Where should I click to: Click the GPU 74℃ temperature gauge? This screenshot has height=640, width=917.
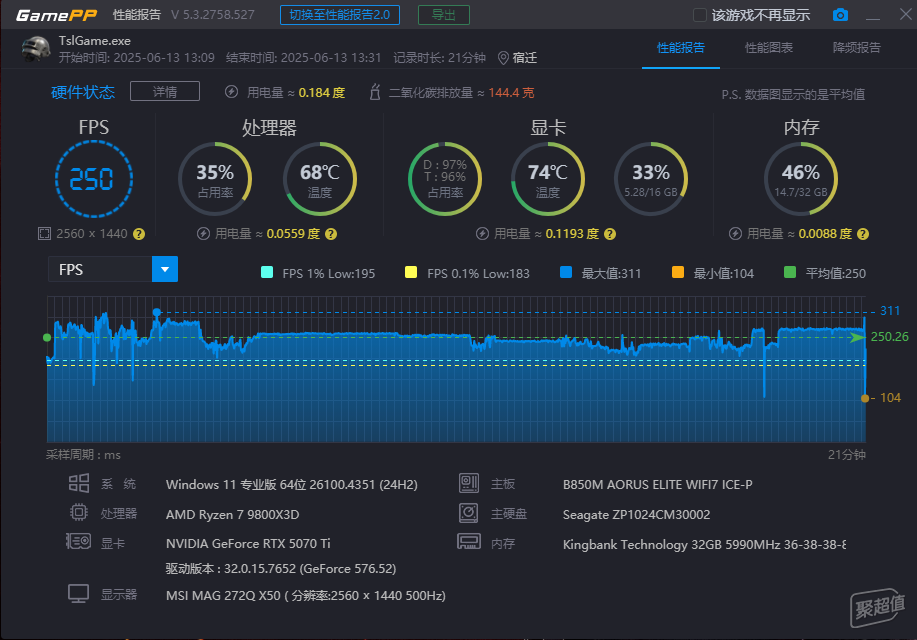click(548, 179)
